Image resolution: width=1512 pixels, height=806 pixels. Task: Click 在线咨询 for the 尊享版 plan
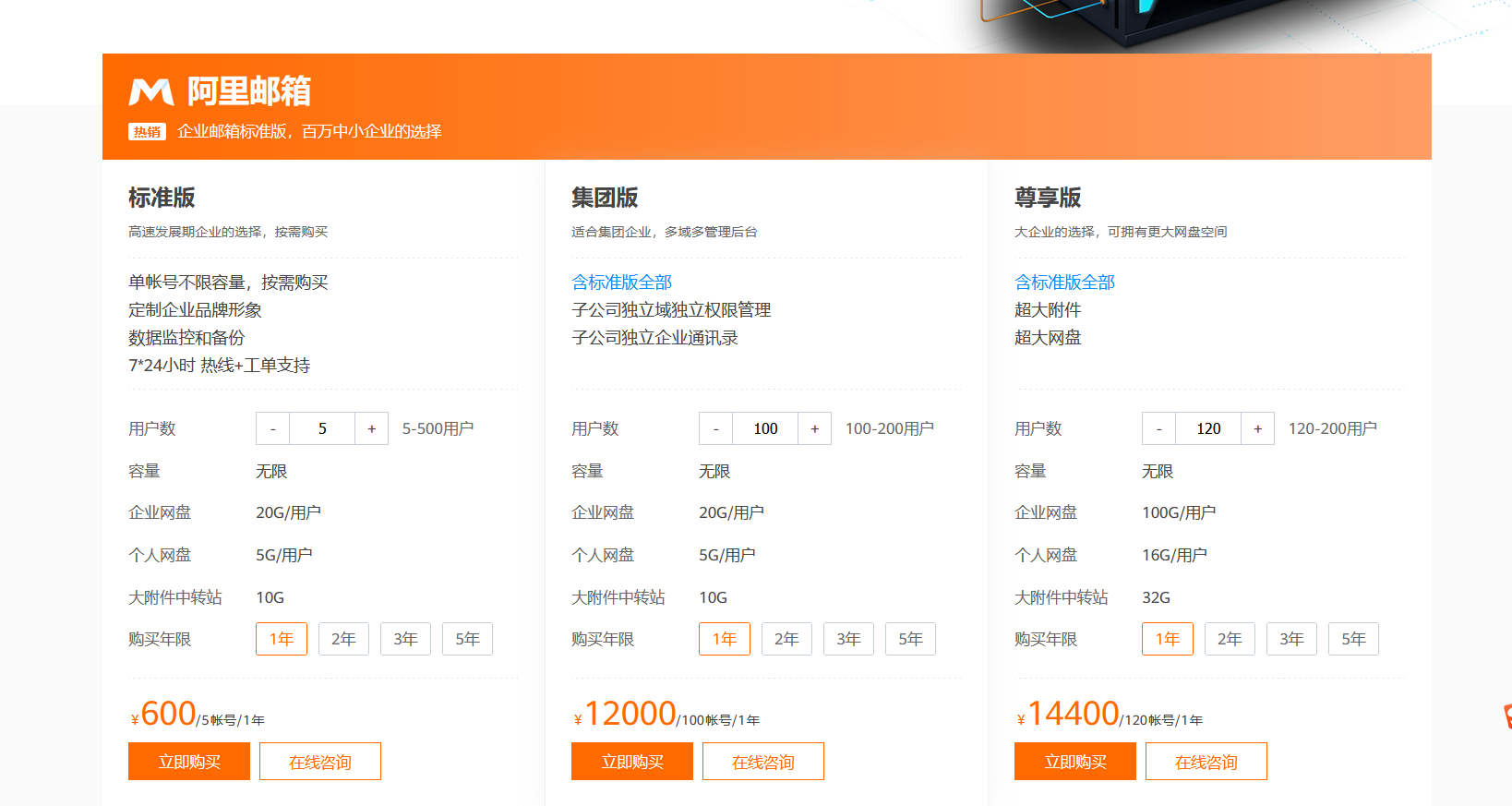pos(1206,762)
